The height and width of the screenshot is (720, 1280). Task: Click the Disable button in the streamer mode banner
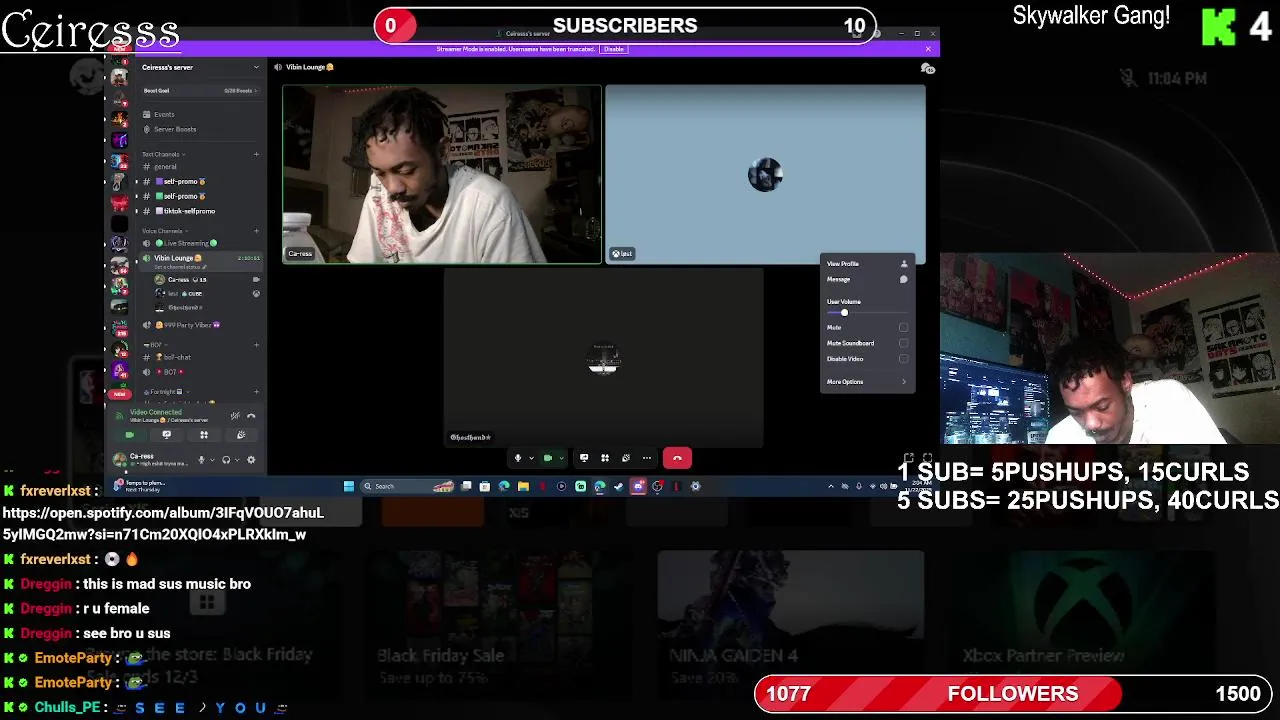coord(613,49)
